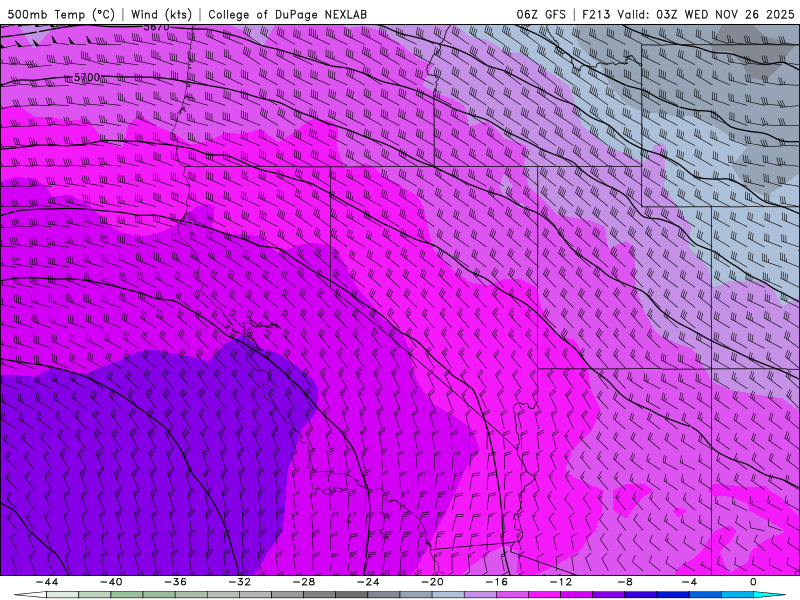Click the 0 colorbar tick label

pyautogui.click(x=753, y=582)
